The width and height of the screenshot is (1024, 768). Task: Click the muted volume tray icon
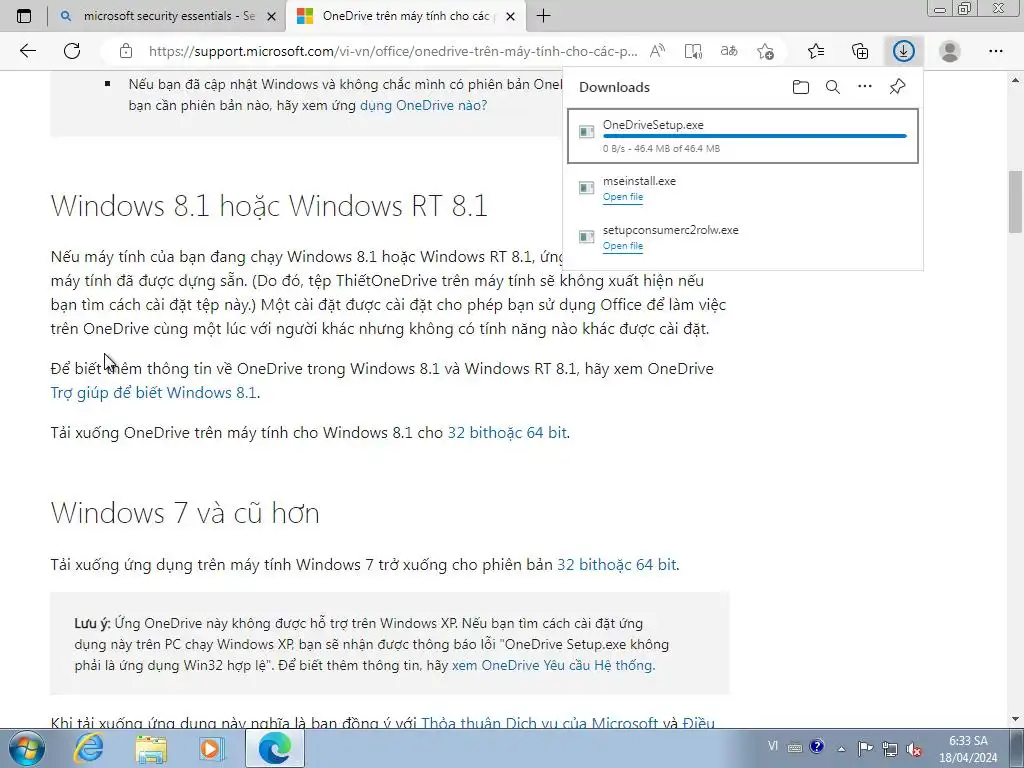tap(914, 748)
